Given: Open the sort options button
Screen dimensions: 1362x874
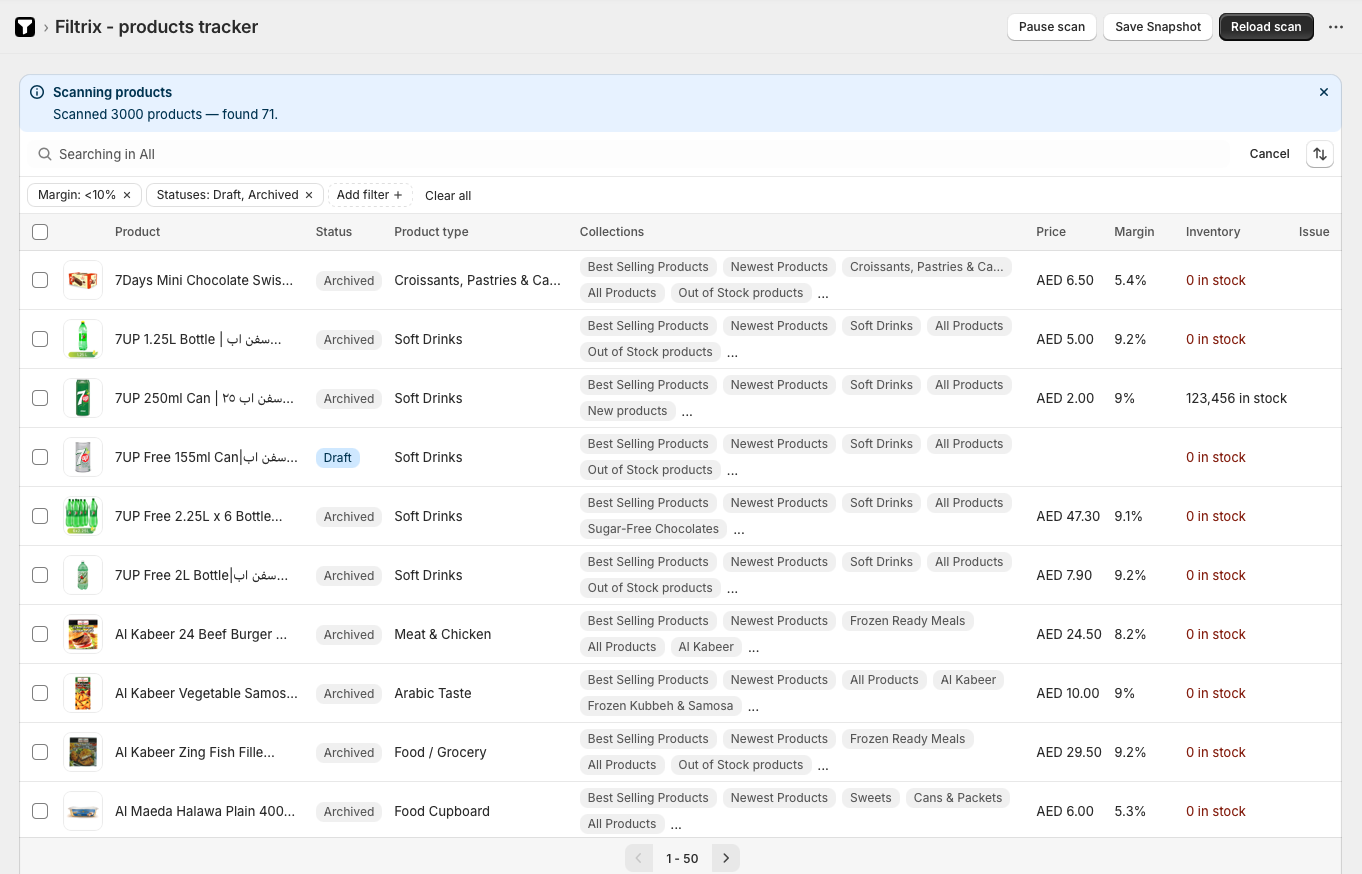Looking at the screenshot, I should 1320,154.
